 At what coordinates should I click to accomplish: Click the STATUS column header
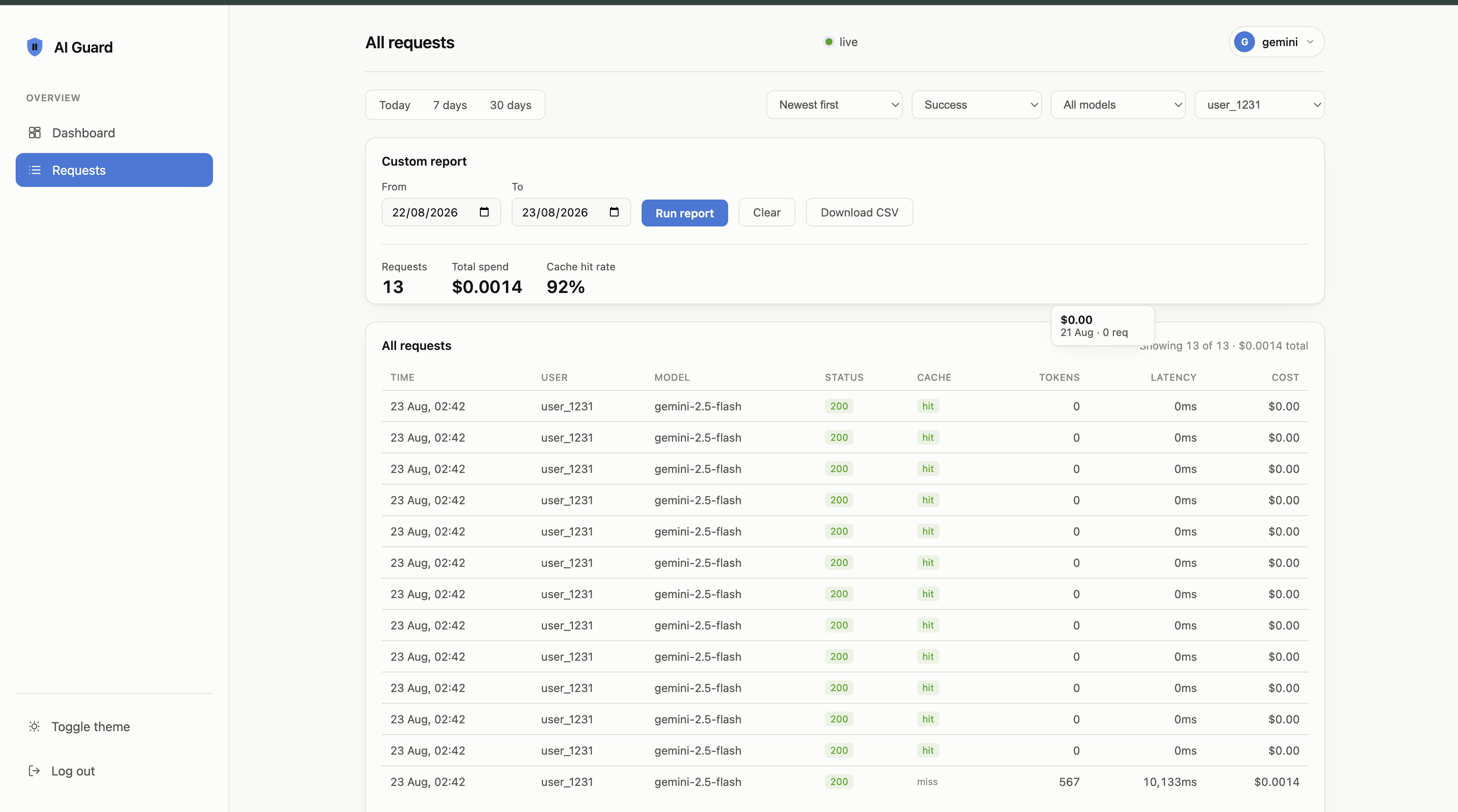(x=844, y=377)
